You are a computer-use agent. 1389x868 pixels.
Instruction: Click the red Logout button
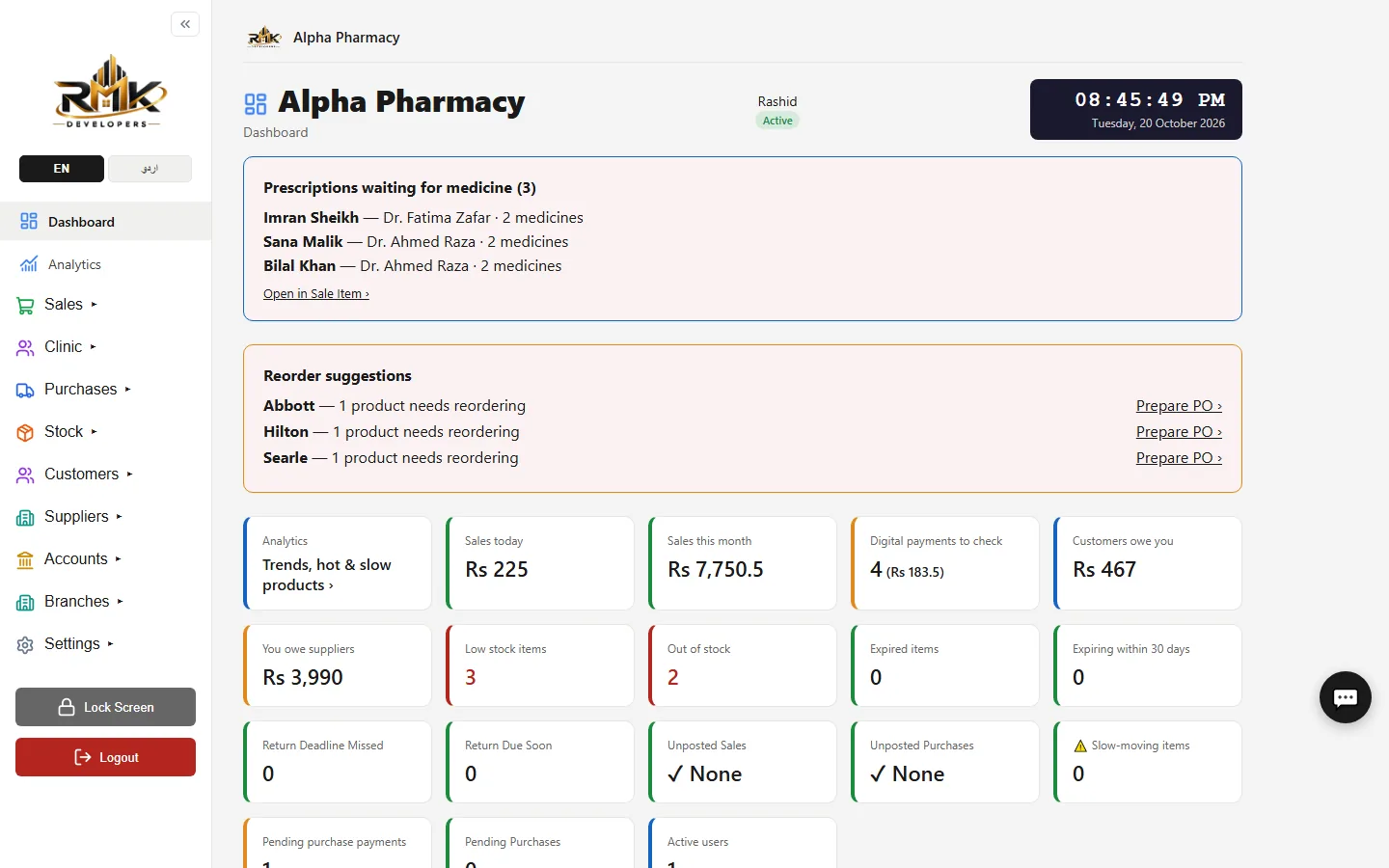(105, 757)
